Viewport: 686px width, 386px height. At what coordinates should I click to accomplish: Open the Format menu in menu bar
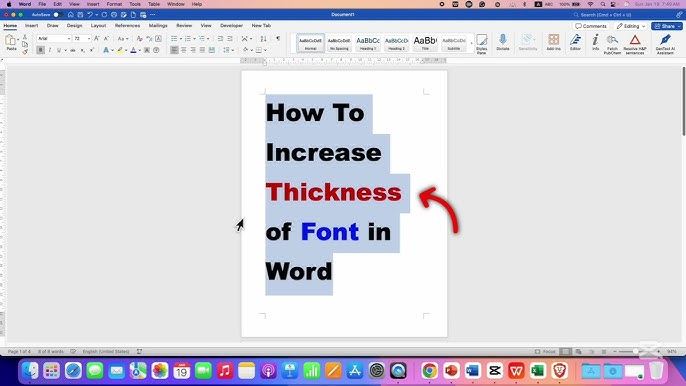coord(114,4)
